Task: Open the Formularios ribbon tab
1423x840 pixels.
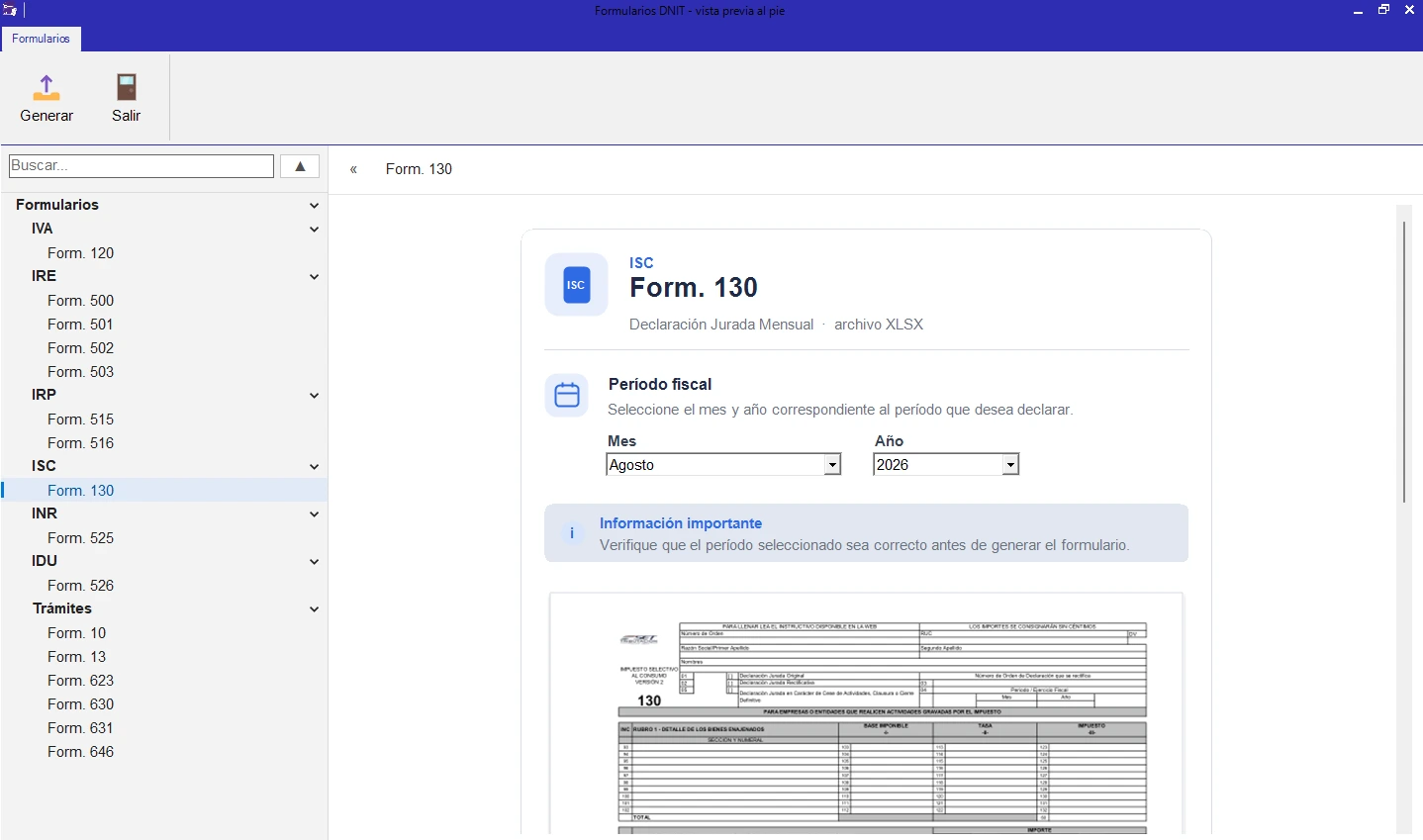Action: pos(41,39)
